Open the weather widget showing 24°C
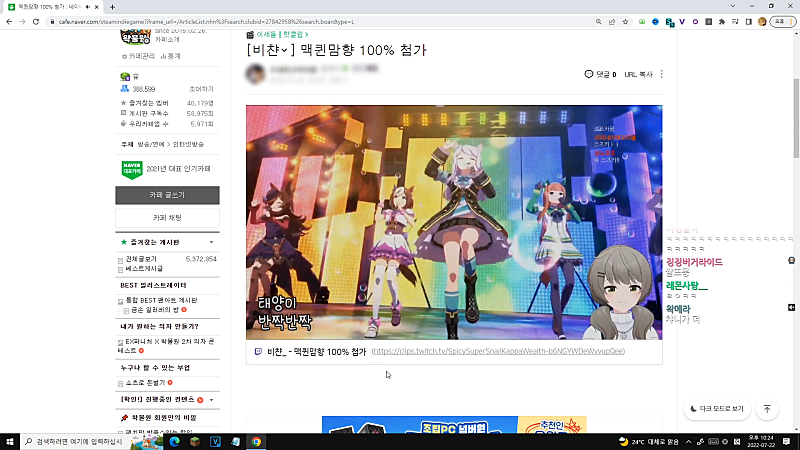Image resolution: width=800 pixels, height=450 pixels. pyautogui.click(x=648, y=441)
